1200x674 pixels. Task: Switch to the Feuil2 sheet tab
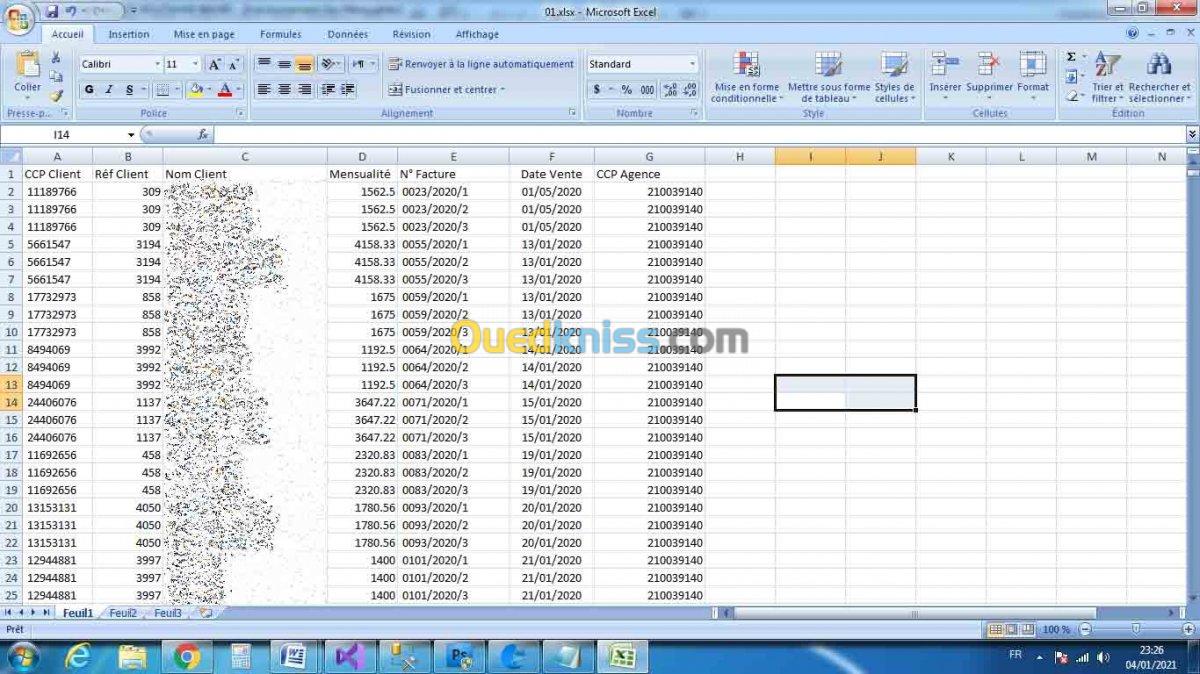point(123,613)
